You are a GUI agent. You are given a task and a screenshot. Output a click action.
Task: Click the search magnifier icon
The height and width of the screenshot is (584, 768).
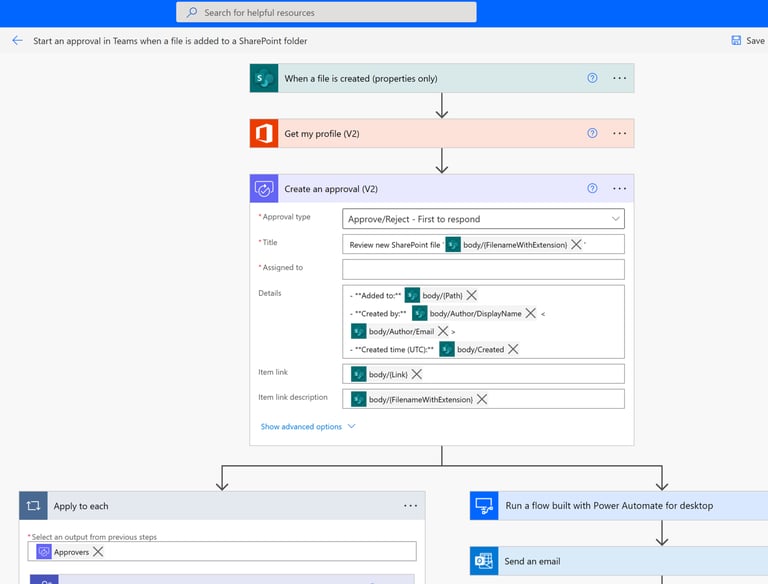[x=192, y=12]
